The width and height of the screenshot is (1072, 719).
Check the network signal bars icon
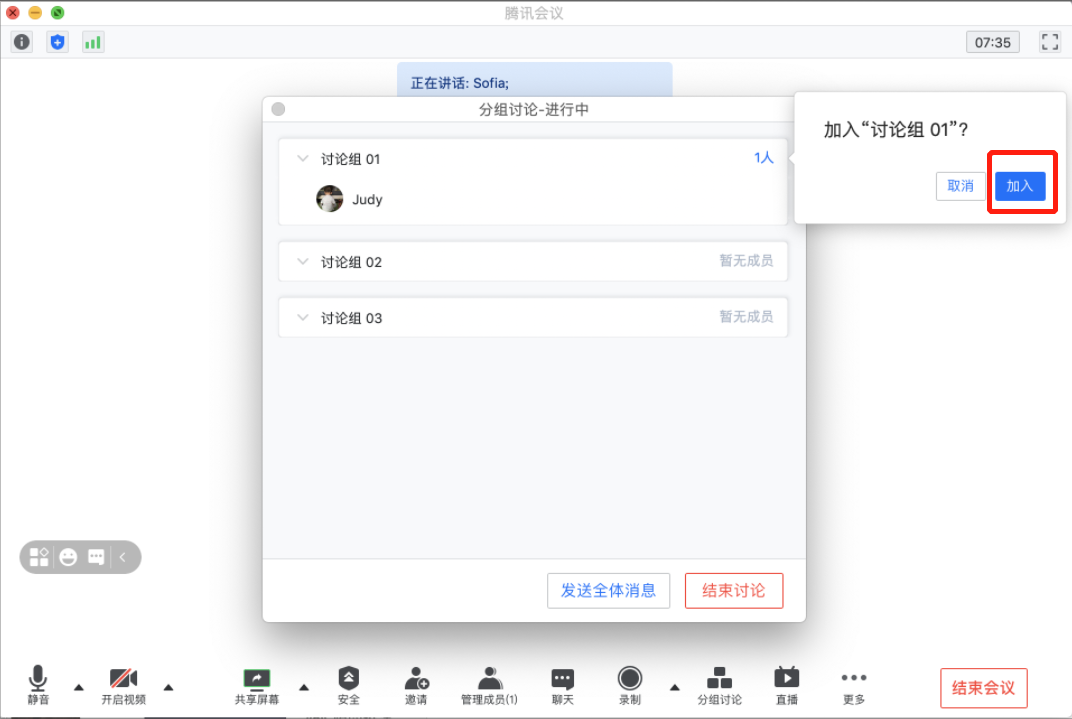pos(93,42)
